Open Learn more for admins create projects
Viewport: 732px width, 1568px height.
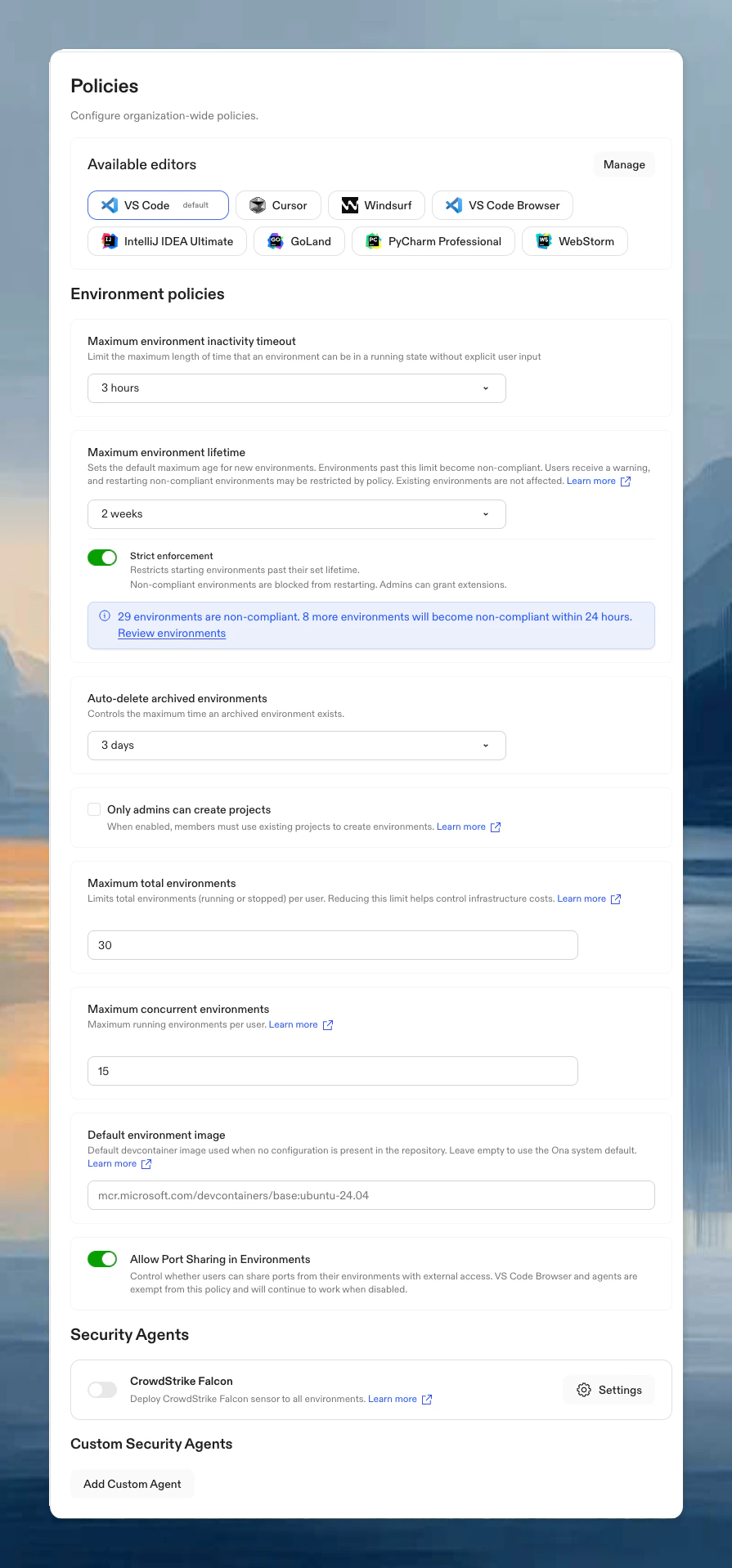(461, 827)
